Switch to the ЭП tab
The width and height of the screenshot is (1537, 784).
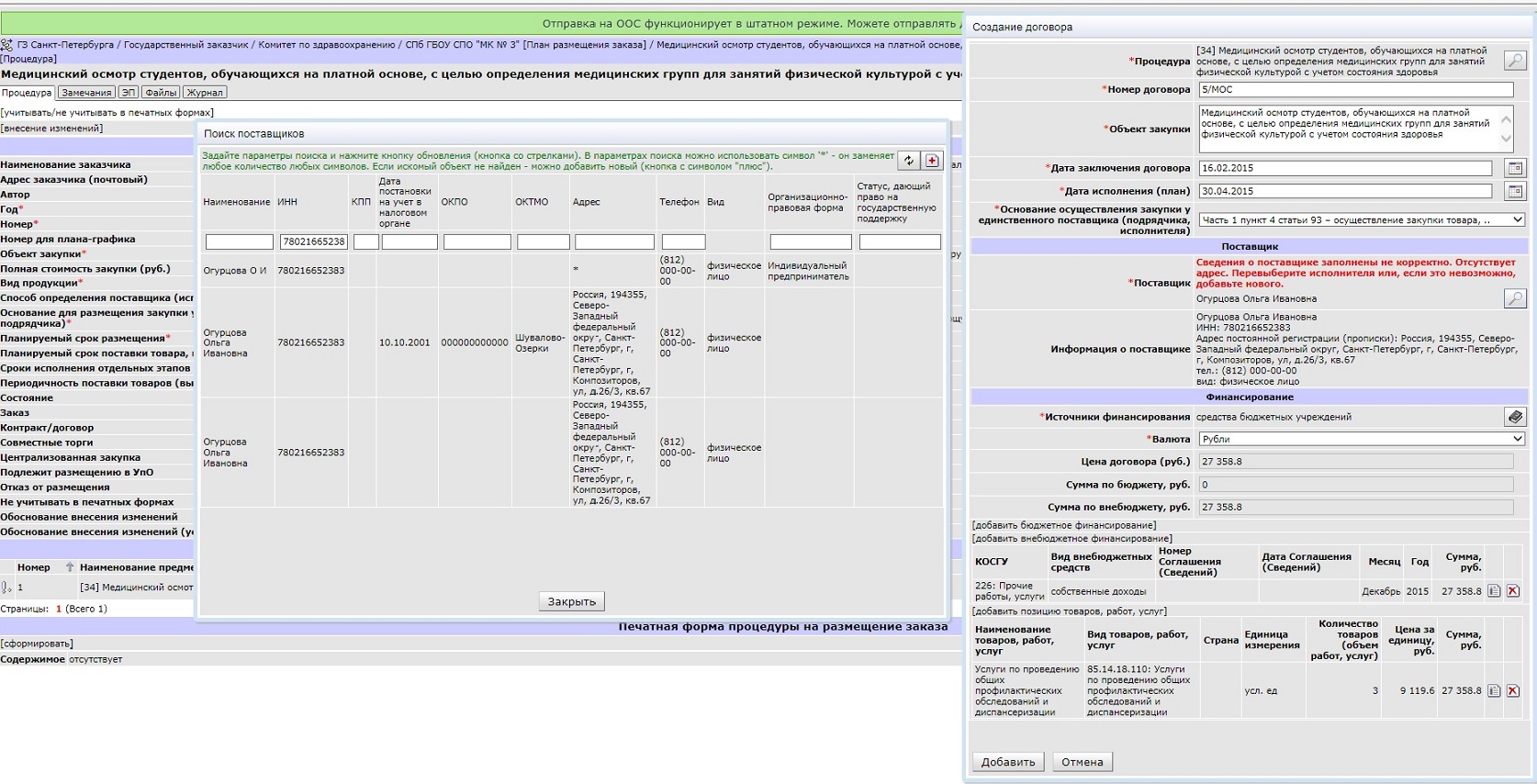coord(129,93)
